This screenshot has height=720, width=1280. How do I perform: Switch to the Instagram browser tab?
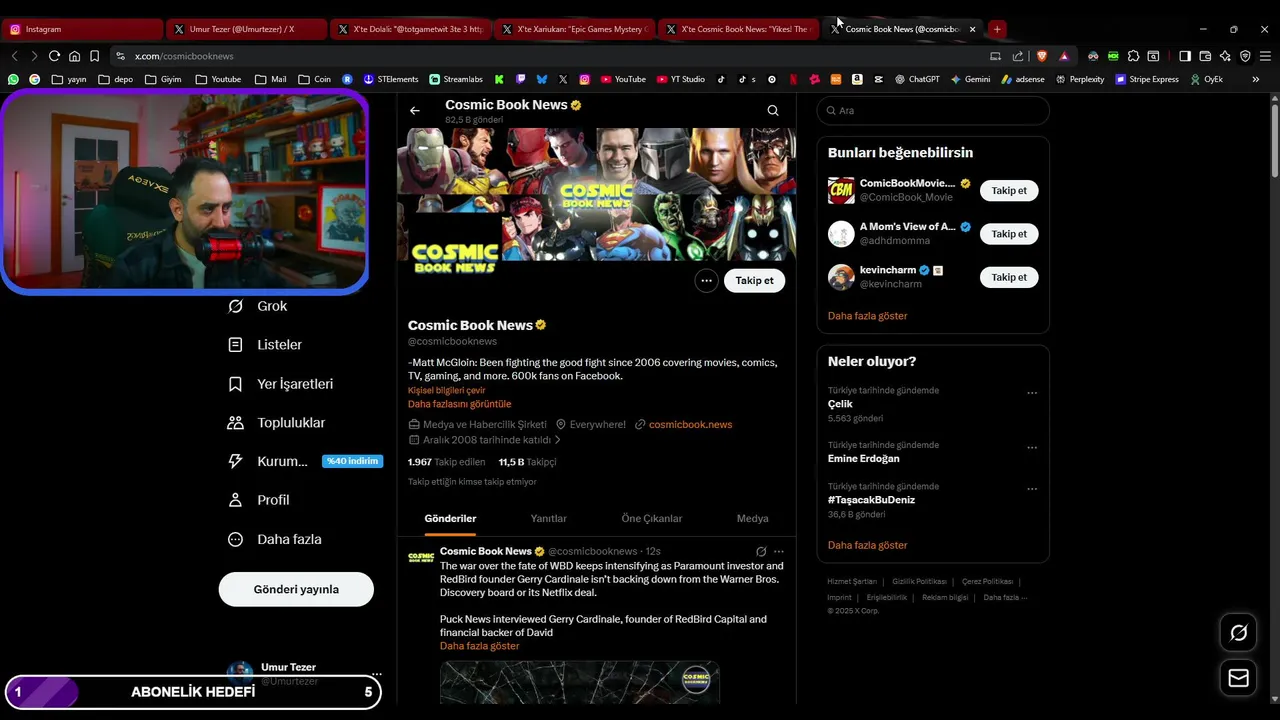pos(82,29)
